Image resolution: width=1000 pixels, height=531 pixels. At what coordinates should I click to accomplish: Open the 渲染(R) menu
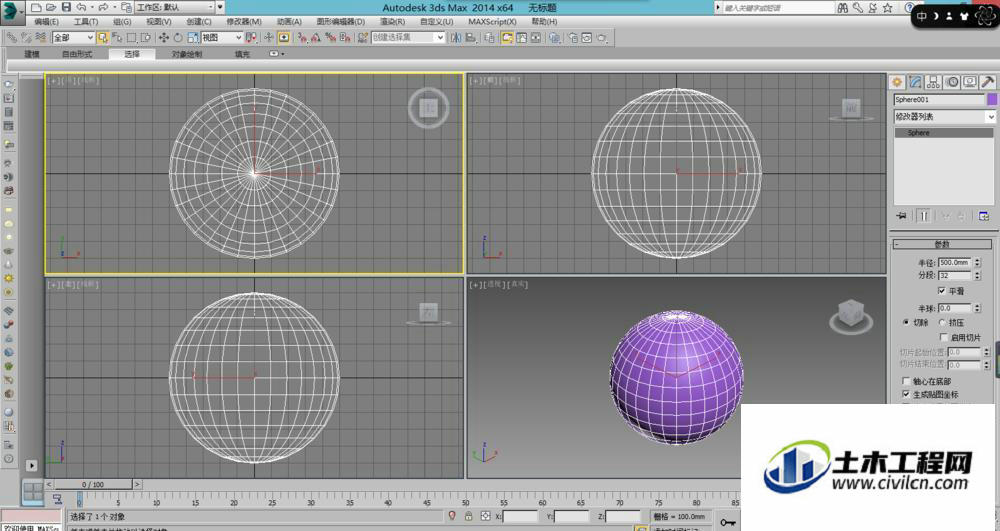point(392,22)
